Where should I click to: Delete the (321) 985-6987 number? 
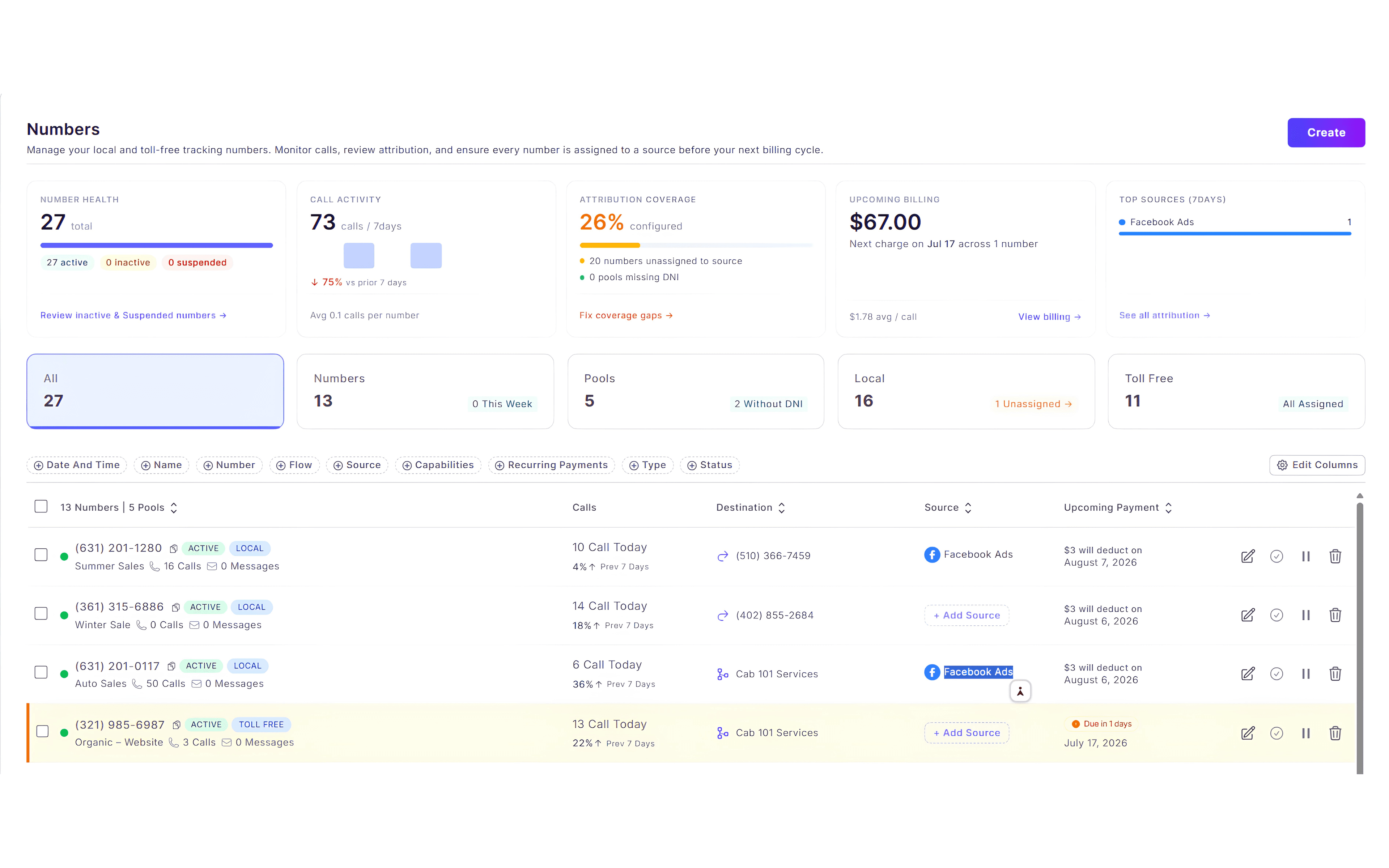point(1335,733)
